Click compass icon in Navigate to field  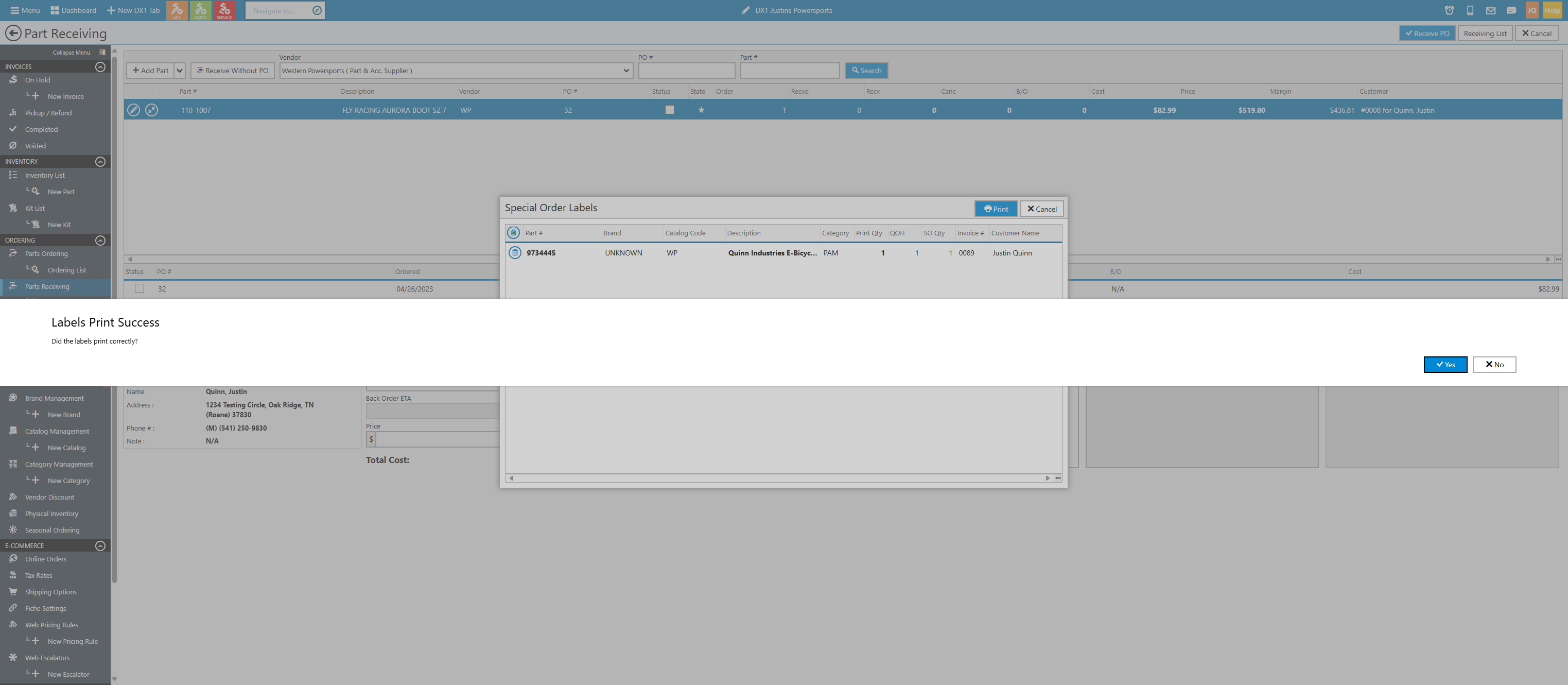[317, 10]
